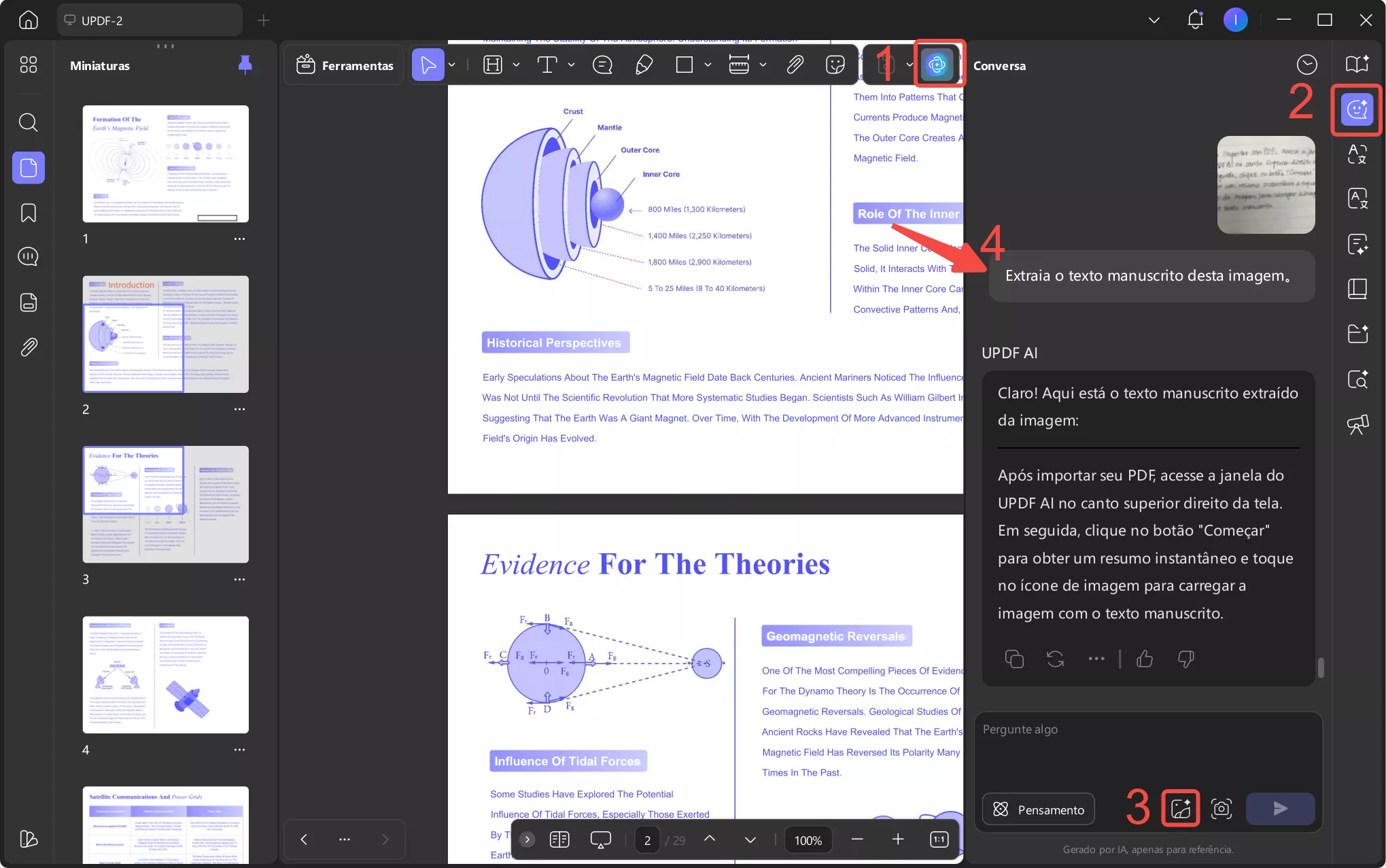Open the Ferramentas tools menu
Viewport: 1386px width, 868px height.
(x=345, y=65)
